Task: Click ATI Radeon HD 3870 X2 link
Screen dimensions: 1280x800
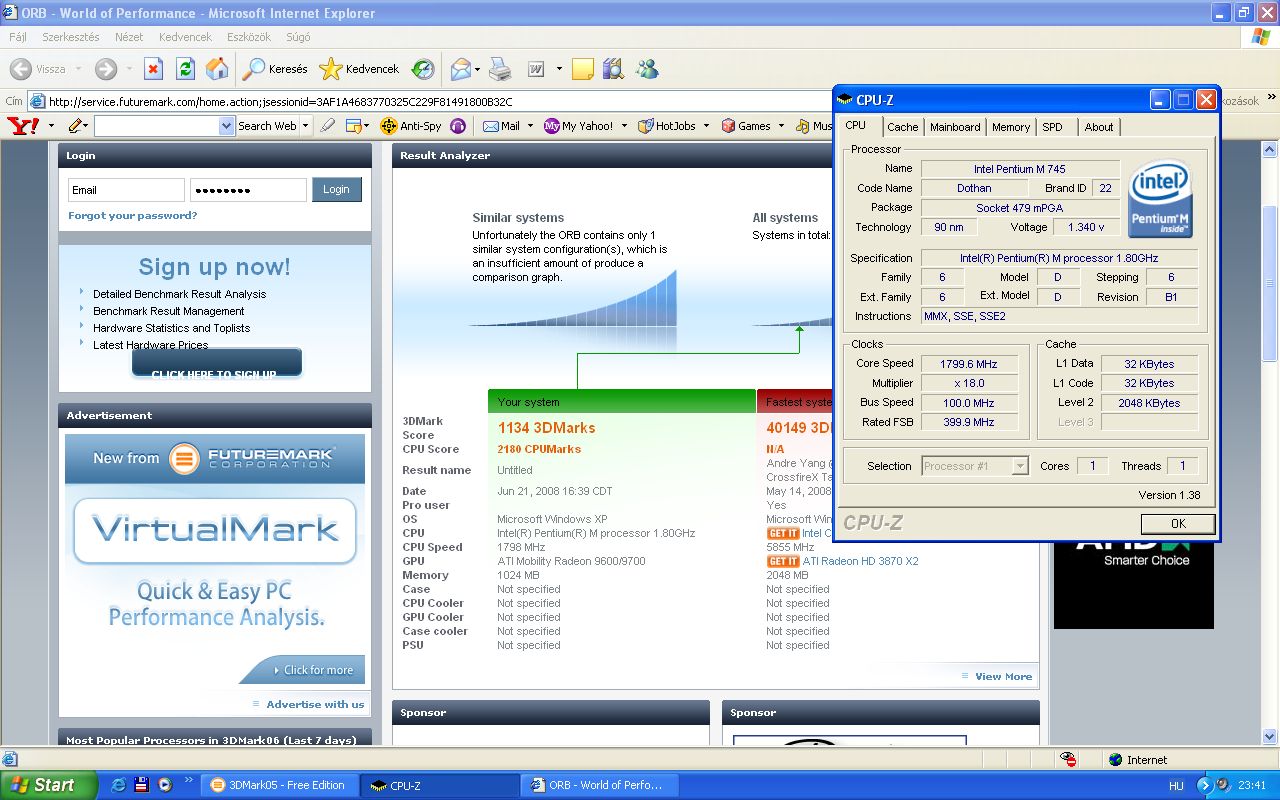Action: pyautogui.click(x=860, y=561)
